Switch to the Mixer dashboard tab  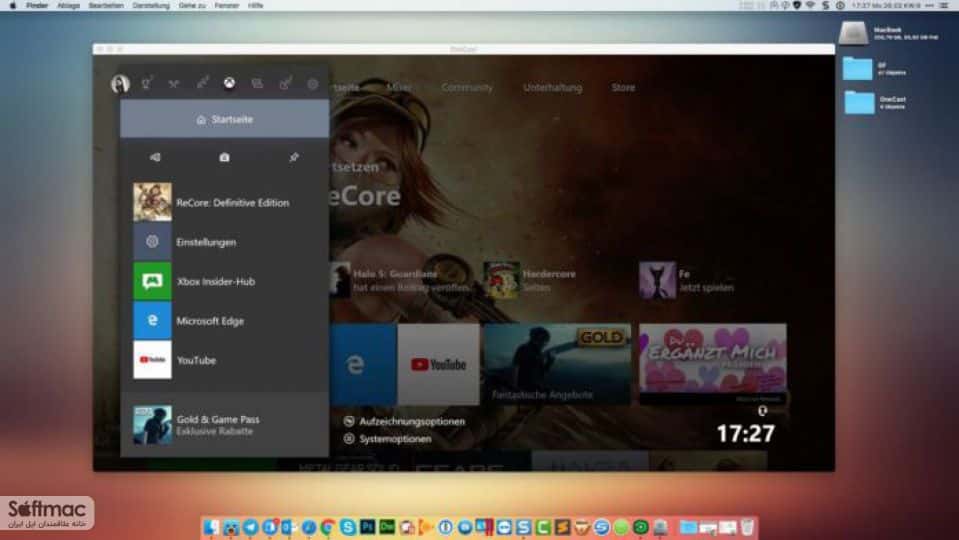click(399, 87)
